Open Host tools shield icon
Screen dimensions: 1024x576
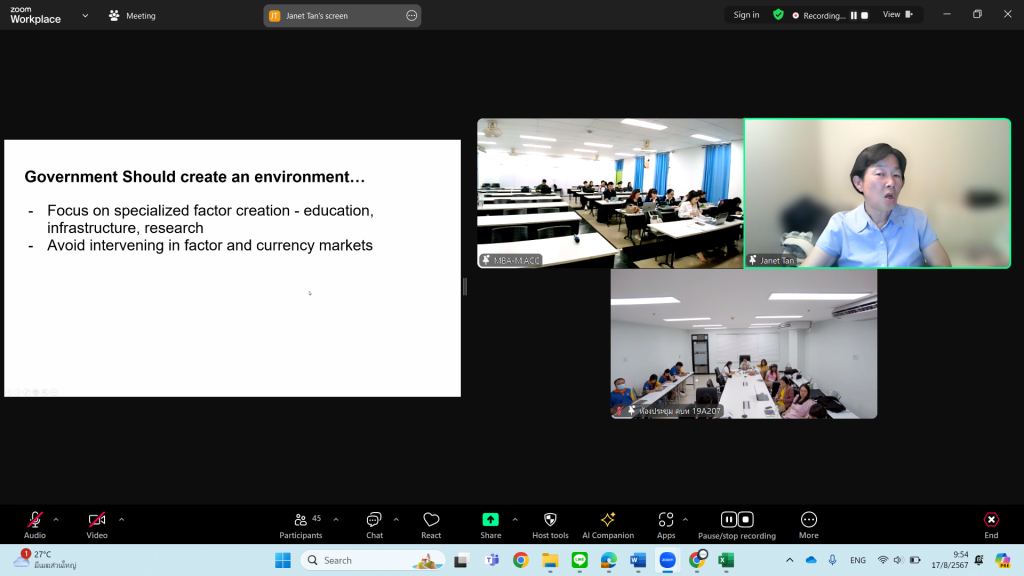(550, 520)
